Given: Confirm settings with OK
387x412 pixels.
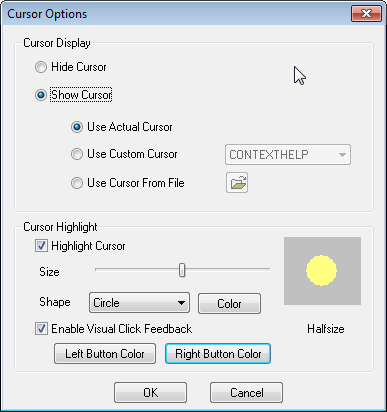Looking at the screenshot, I should click(150, 393).
